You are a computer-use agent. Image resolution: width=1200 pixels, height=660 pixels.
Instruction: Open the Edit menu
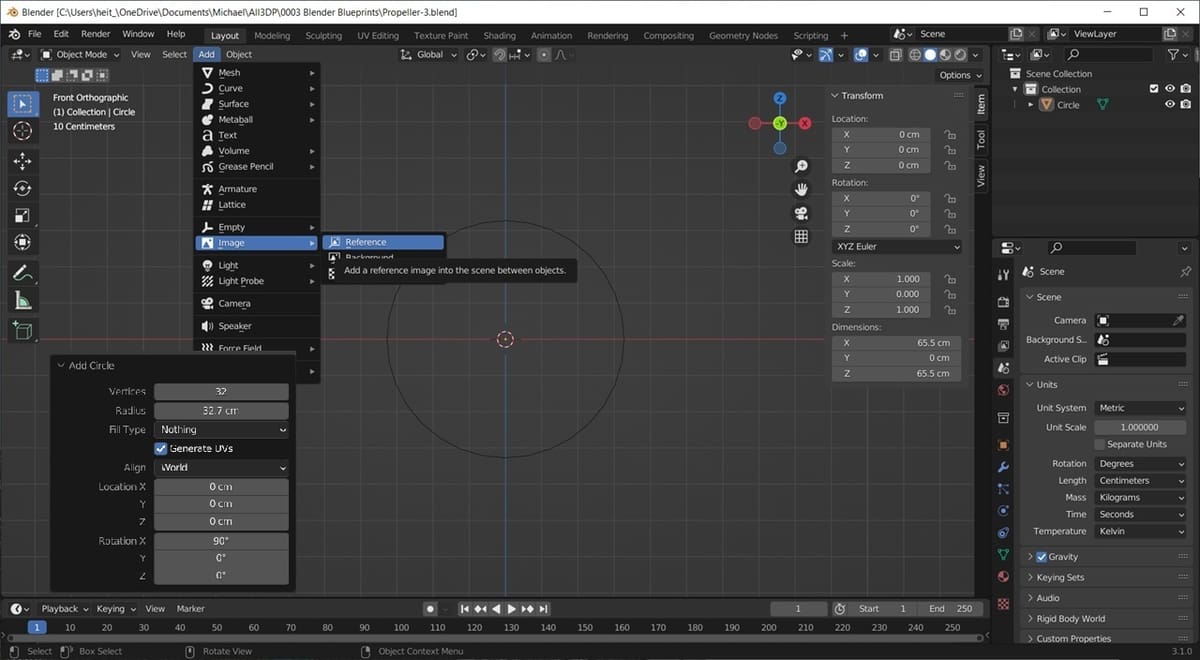click(61, 34)
